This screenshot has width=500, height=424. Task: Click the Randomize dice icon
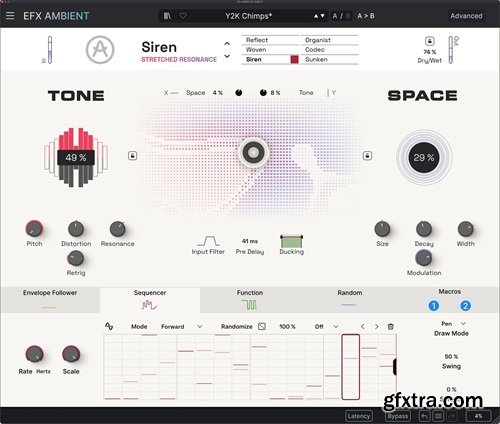tap(262, 326)
